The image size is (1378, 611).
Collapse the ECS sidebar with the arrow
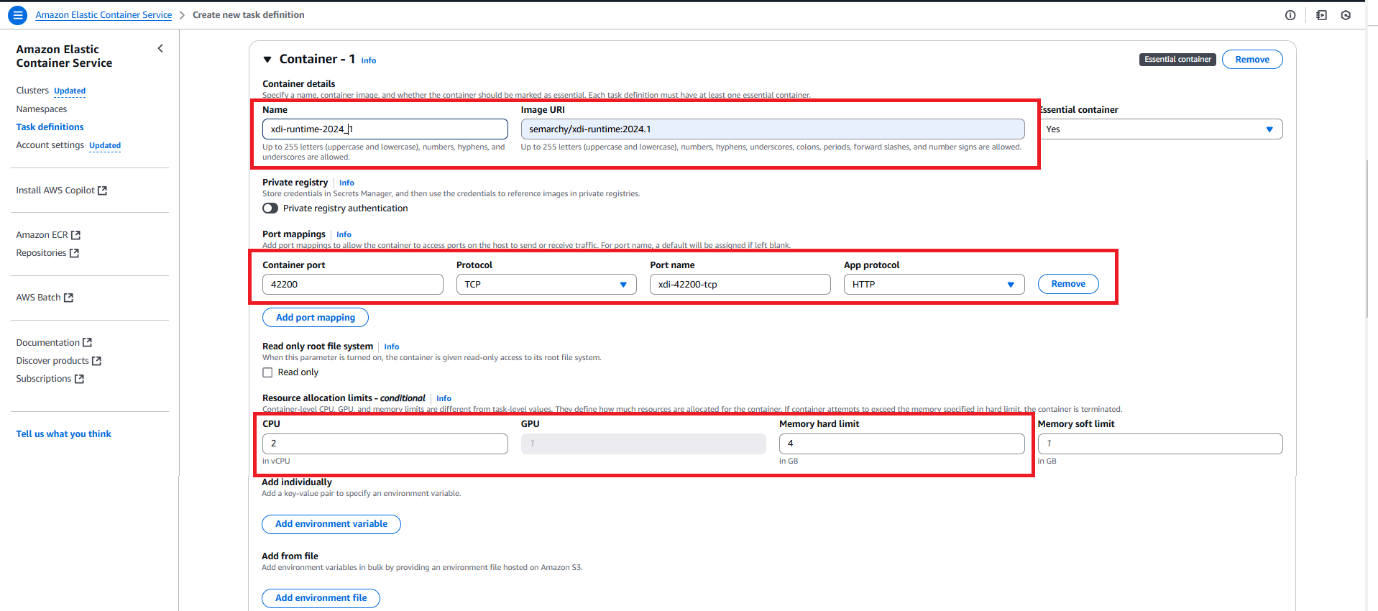pos(160,49)
